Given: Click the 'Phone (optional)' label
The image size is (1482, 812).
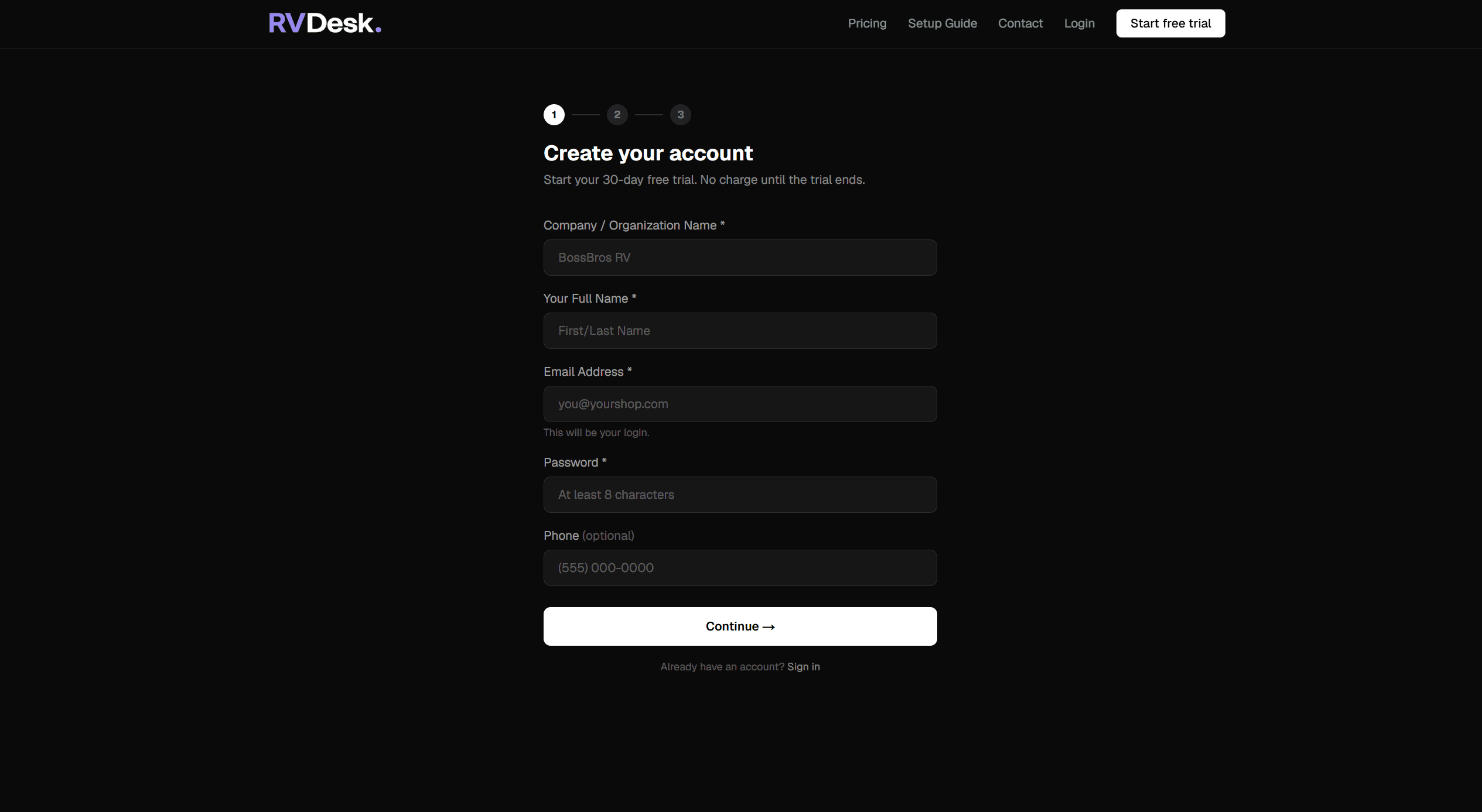Looking at the screenshot, I should (x=589, y=536).
